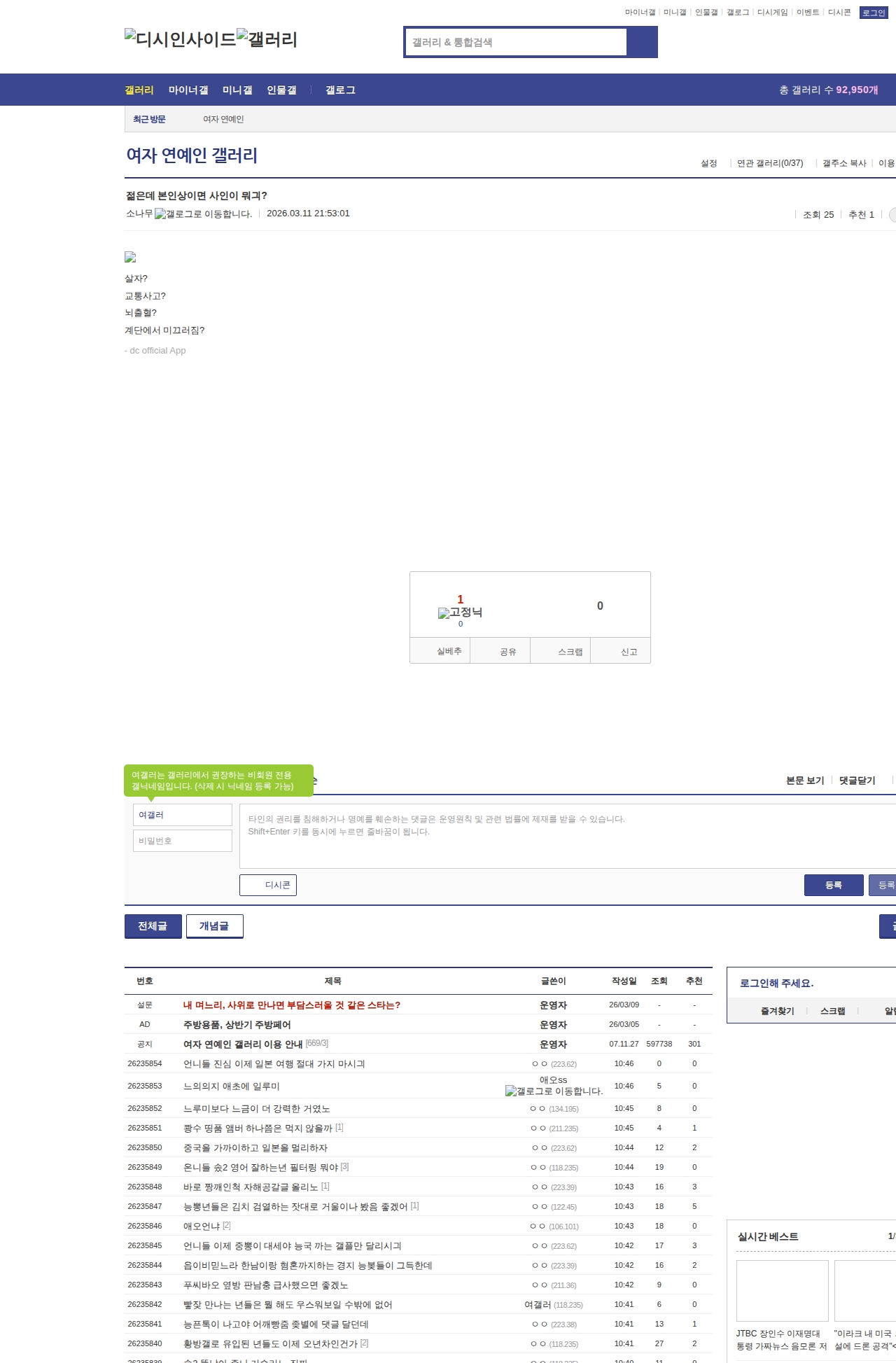Open the 설정 option
Viewport: 896px width, 1363px height.
click(709, 163)
